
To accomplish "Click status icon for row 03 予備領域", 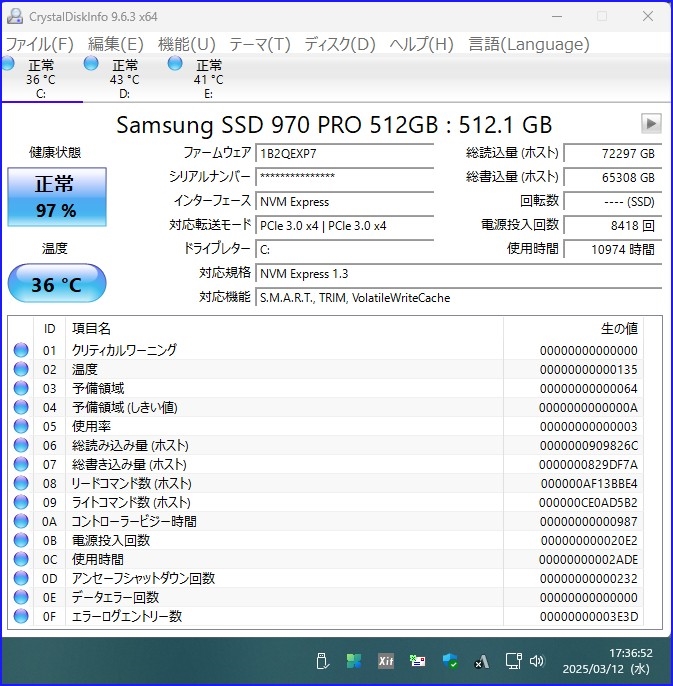I will click(21, 388).
